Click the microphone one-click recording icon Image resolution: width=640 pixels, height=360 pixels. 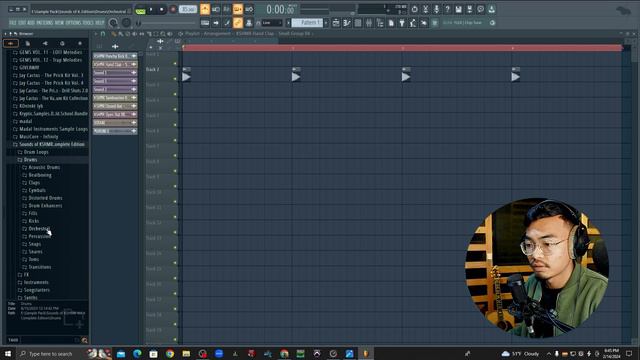coord(436,9)
